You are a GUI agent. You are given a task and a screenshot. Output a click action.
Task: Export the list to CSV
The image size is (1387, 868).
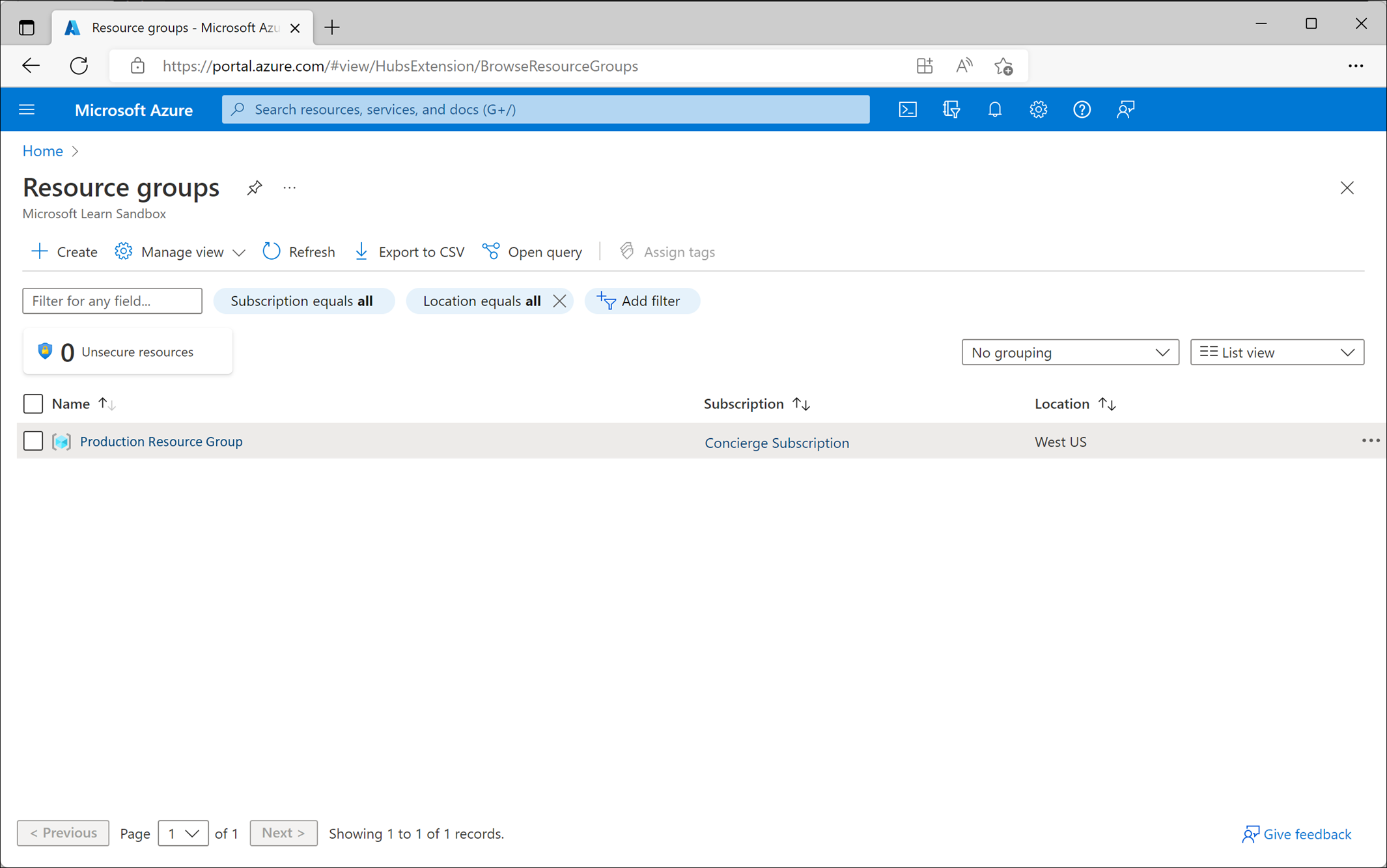(410, 252)
